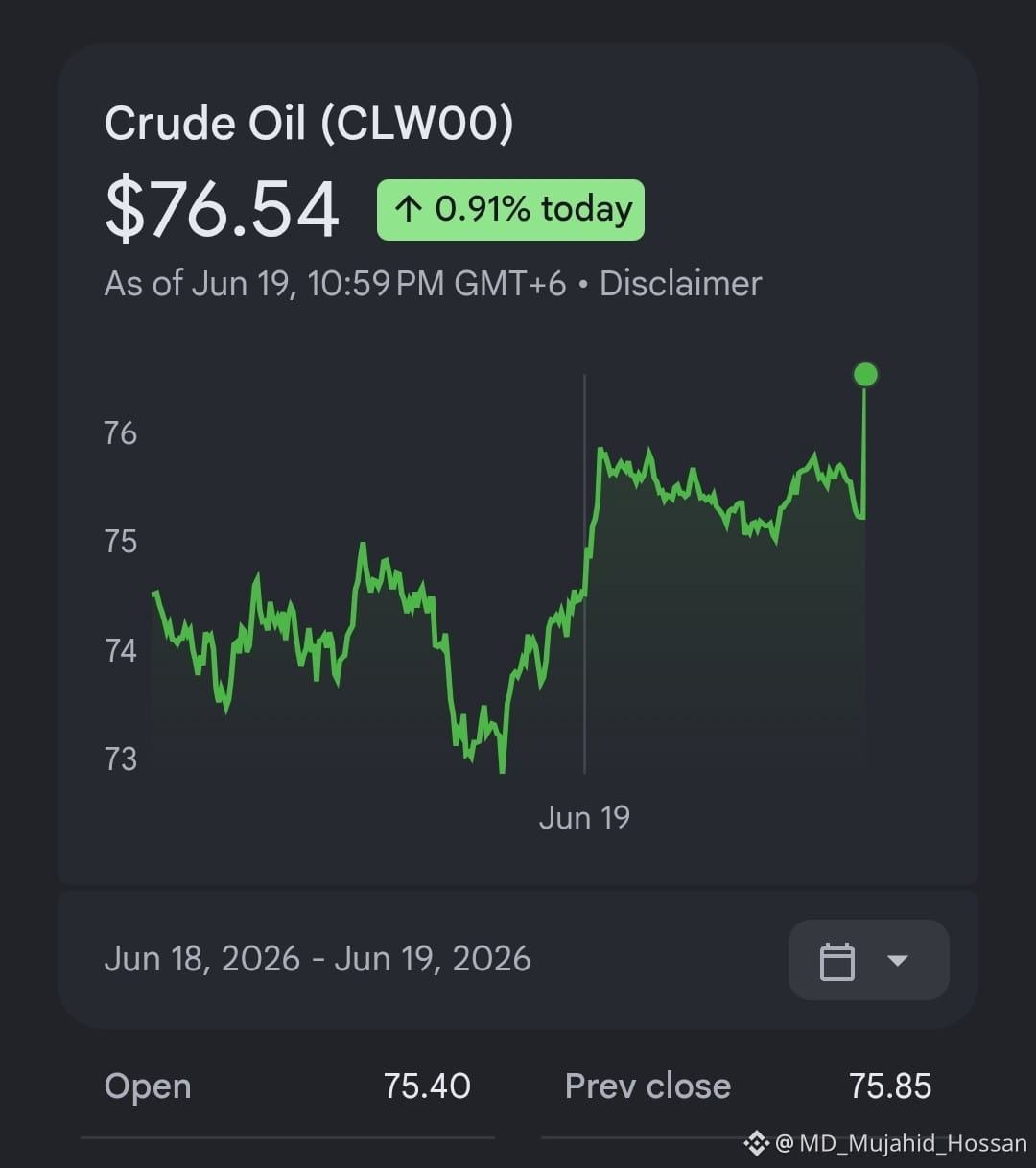Click the $76.54 price value
This screenshot has width=1036, height=1168.
coord(222,209)
